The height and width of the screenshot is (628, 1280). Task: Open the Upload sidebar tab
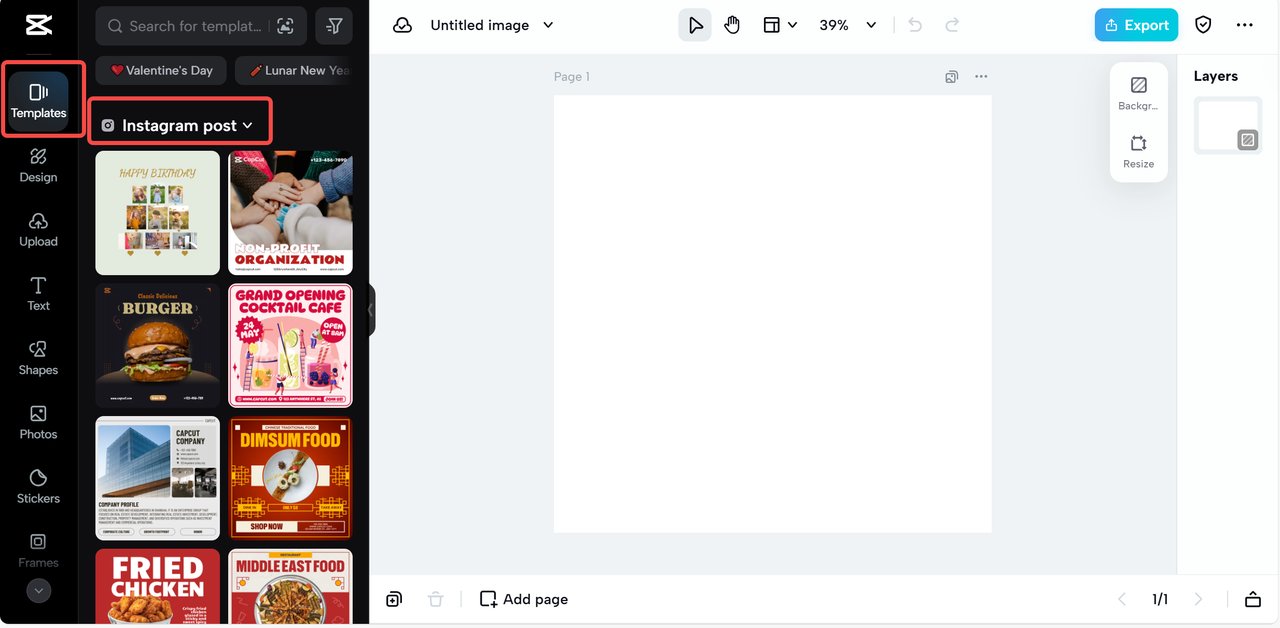click(38, 229)
